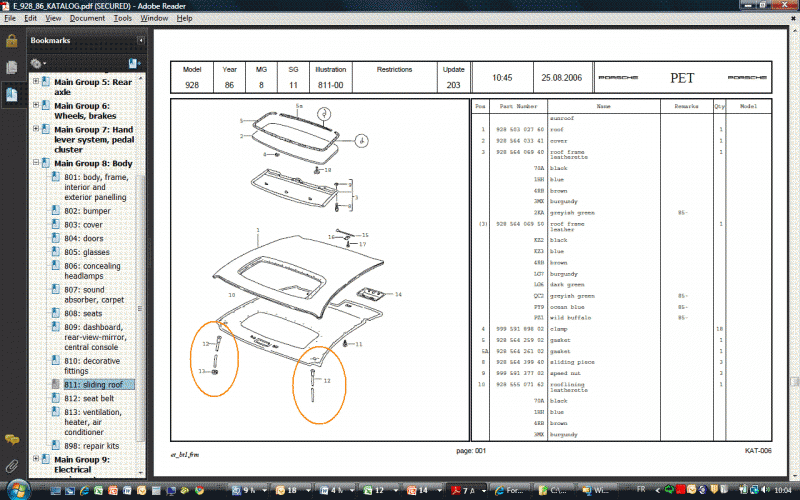Click the volume speaker tray icon
The height and width of the screenshot is (500, 800).
pyautogui.click(x=765, y=490)
